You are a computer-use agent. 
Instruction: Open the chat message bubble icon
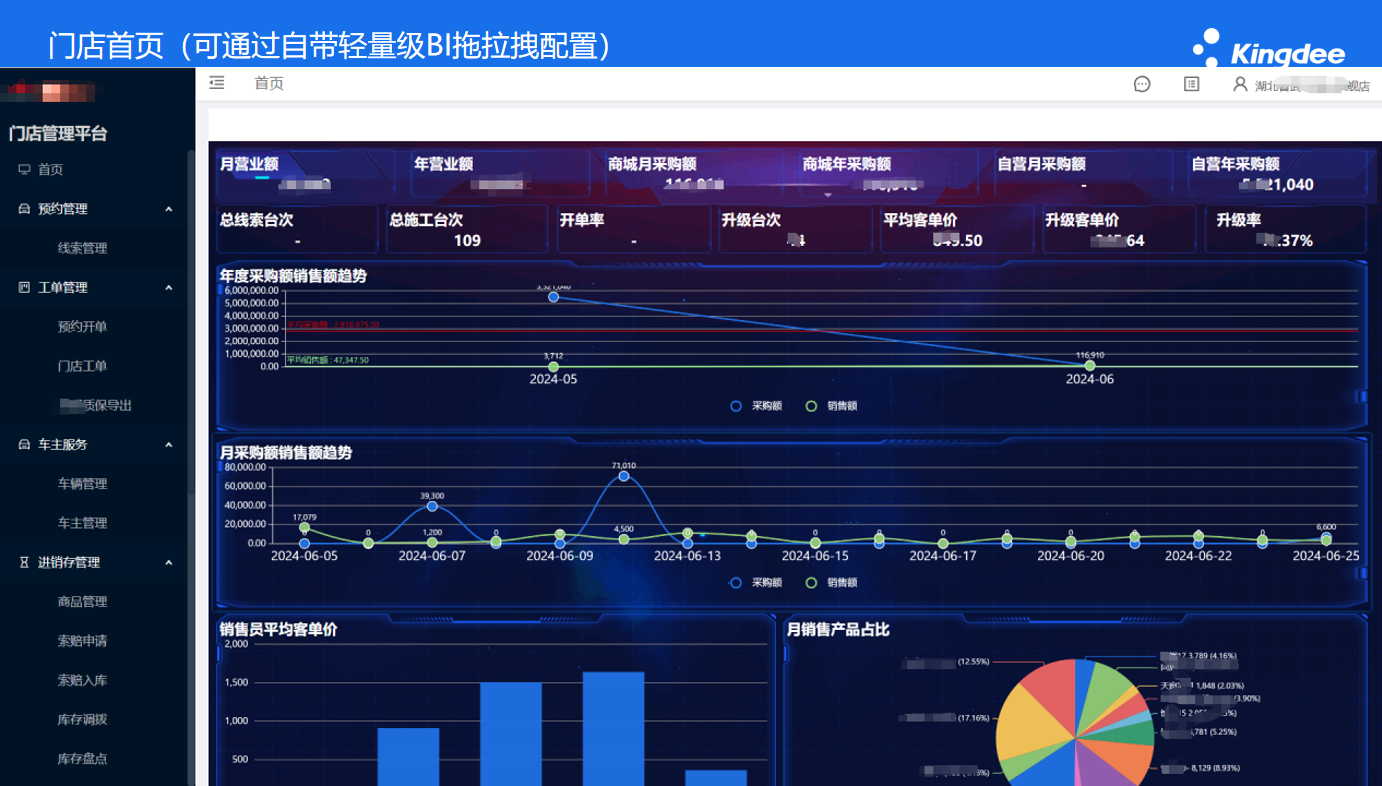pos(1142,85)
